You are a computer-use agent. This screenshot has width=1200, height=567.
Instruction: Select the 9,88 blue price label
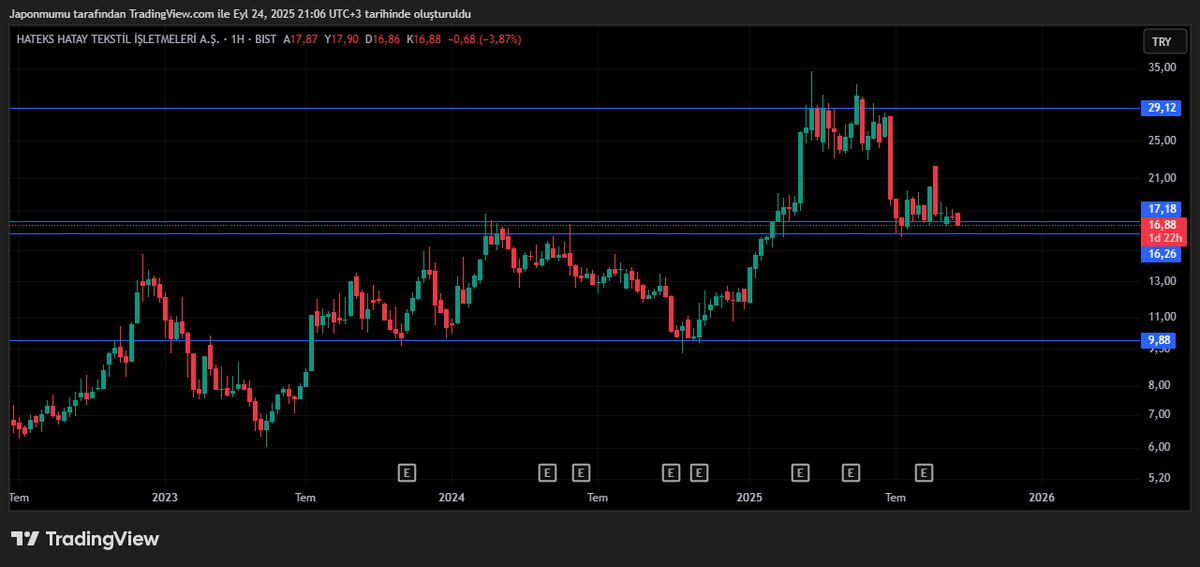(1160, 341)
